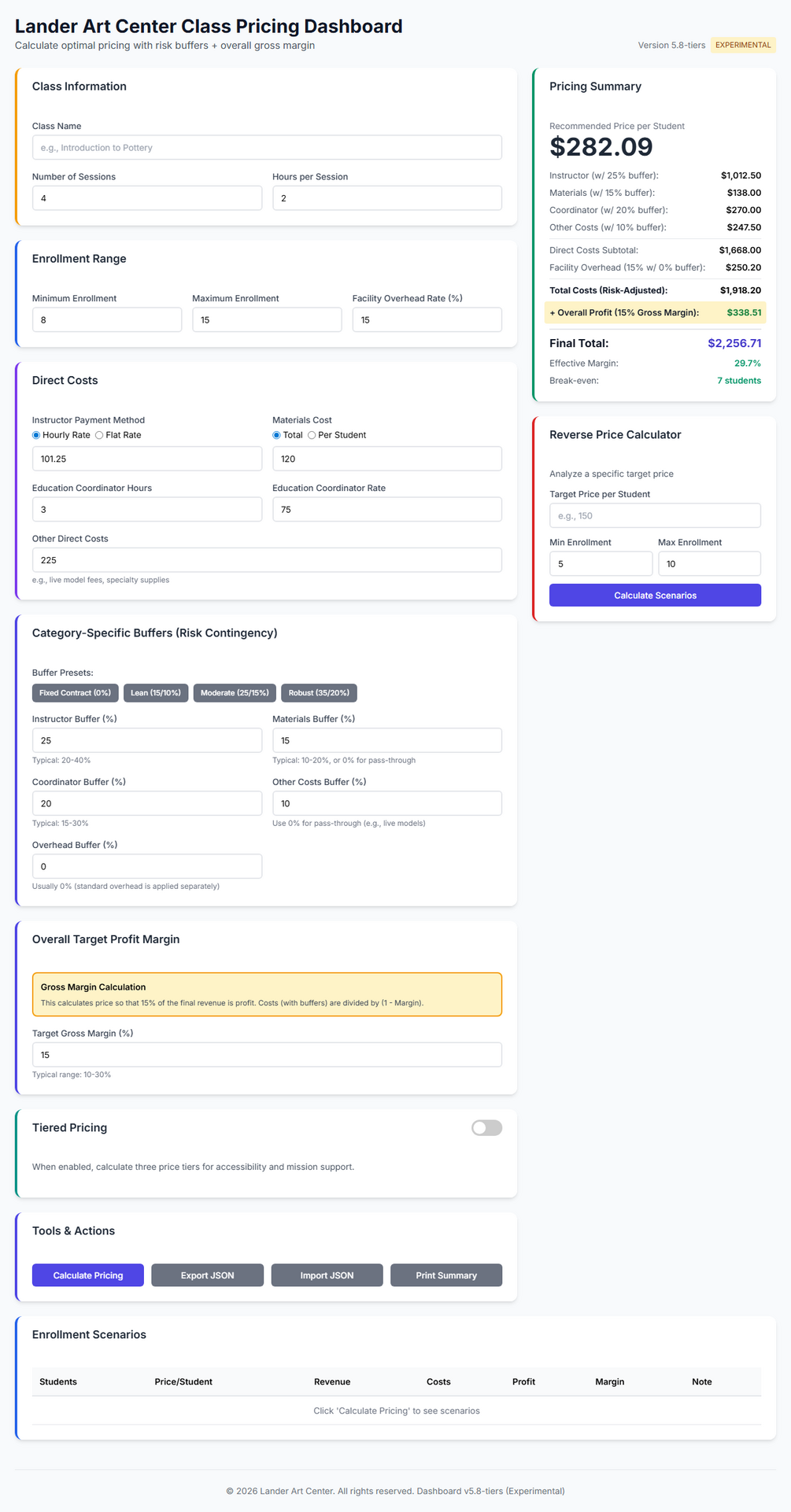Screen dimensions: 791x1512
Task: Focus the Facility Overhead Rate field
Action: (x=427, y=320)
